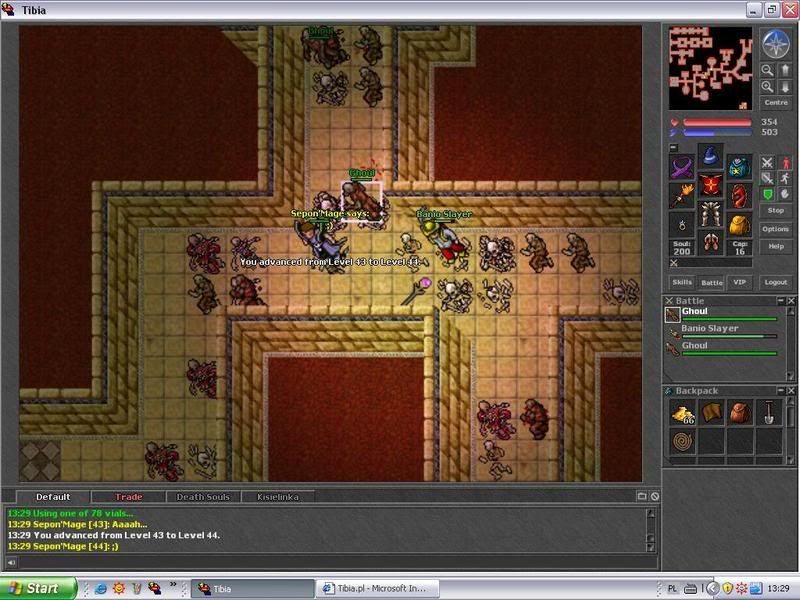Show hidden system tray icons
This screenshot has width=800, height=600.
pos(712,589)
